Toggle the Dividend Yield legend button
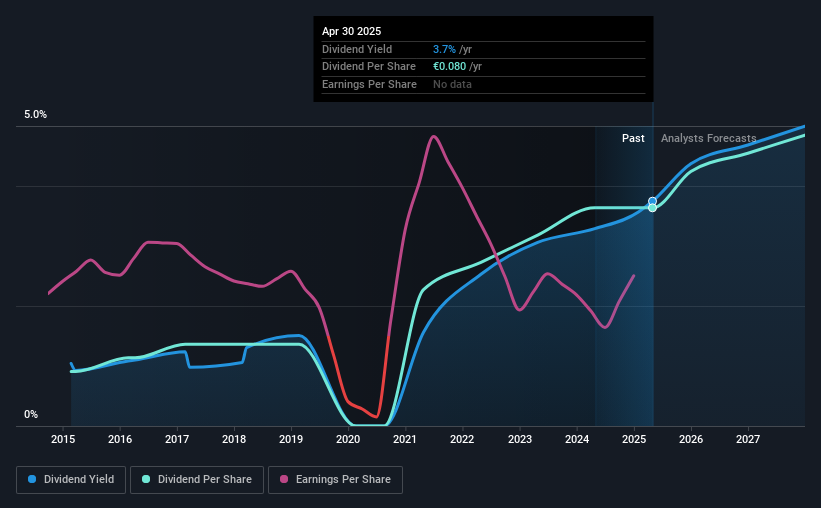 point(71,480)
